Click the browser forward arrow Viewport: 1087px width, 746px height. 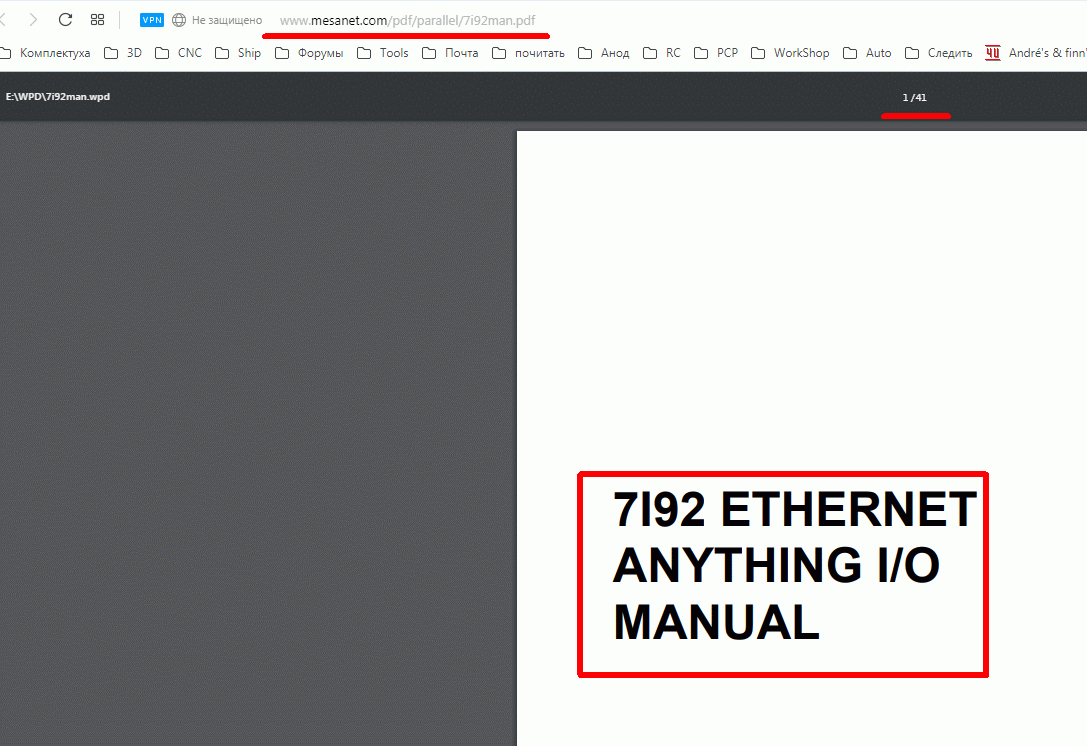(33, 19)
